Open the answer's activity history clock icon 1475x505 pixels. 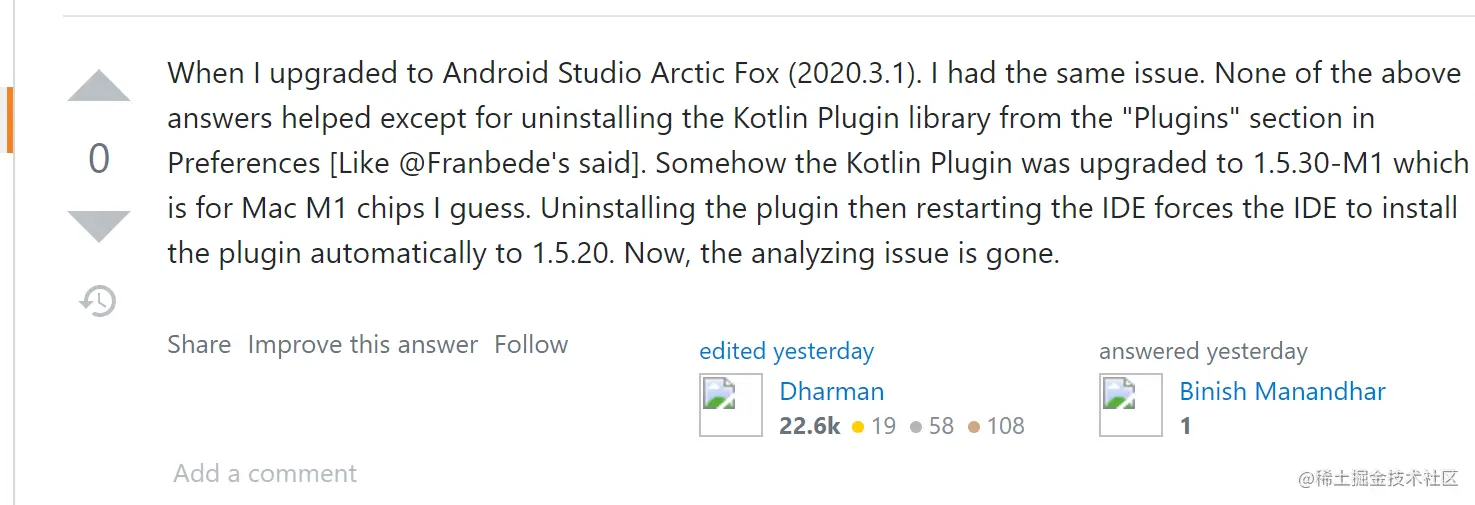(98, 301)
